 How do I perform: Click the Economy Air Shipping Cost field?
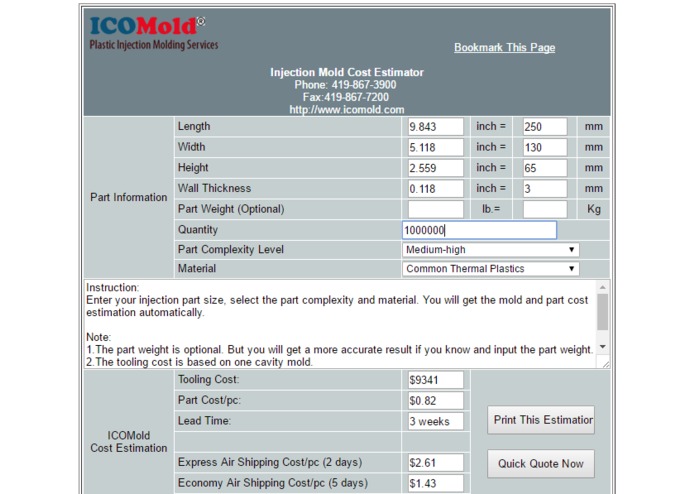click(x=436, y=483)
